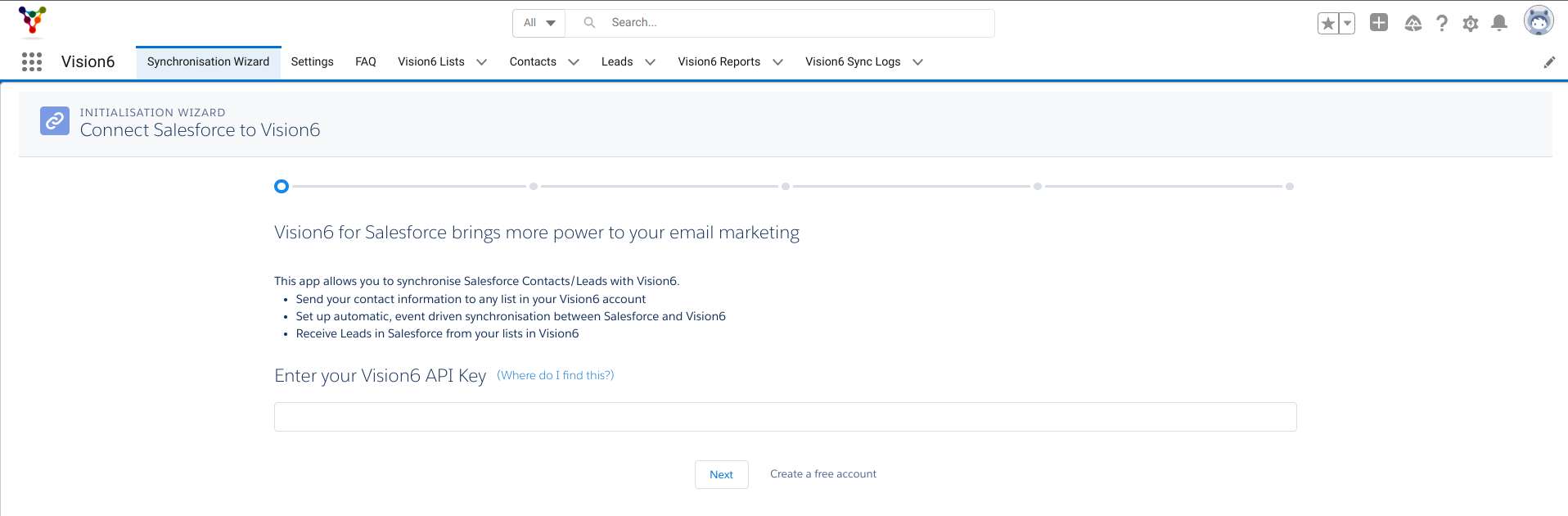Click the Vision6 app name label
1568x516 pixels.
(88, 62)
